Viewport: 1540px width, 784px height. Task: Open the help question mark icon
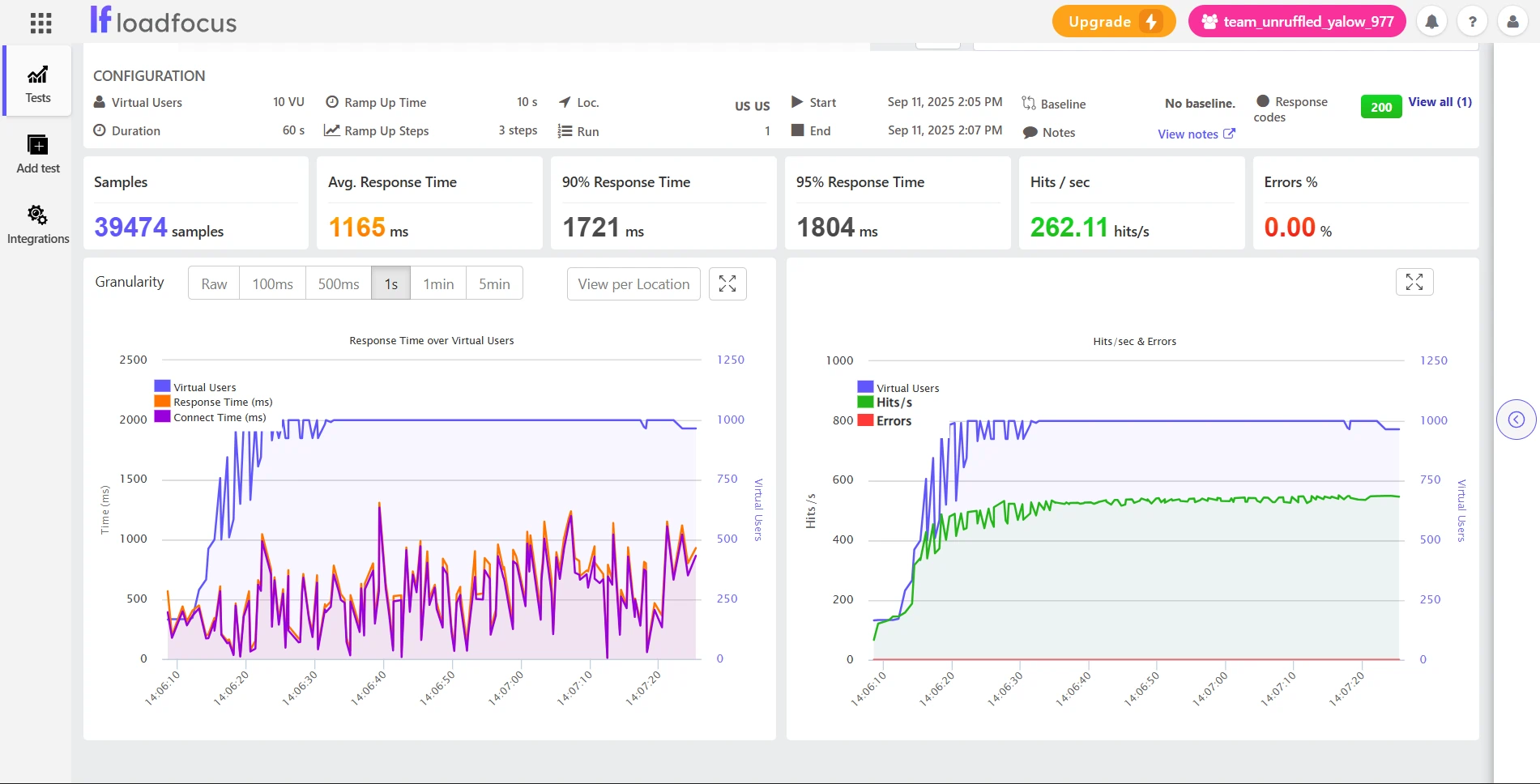pyautogui.click(x=1472, y=22)
